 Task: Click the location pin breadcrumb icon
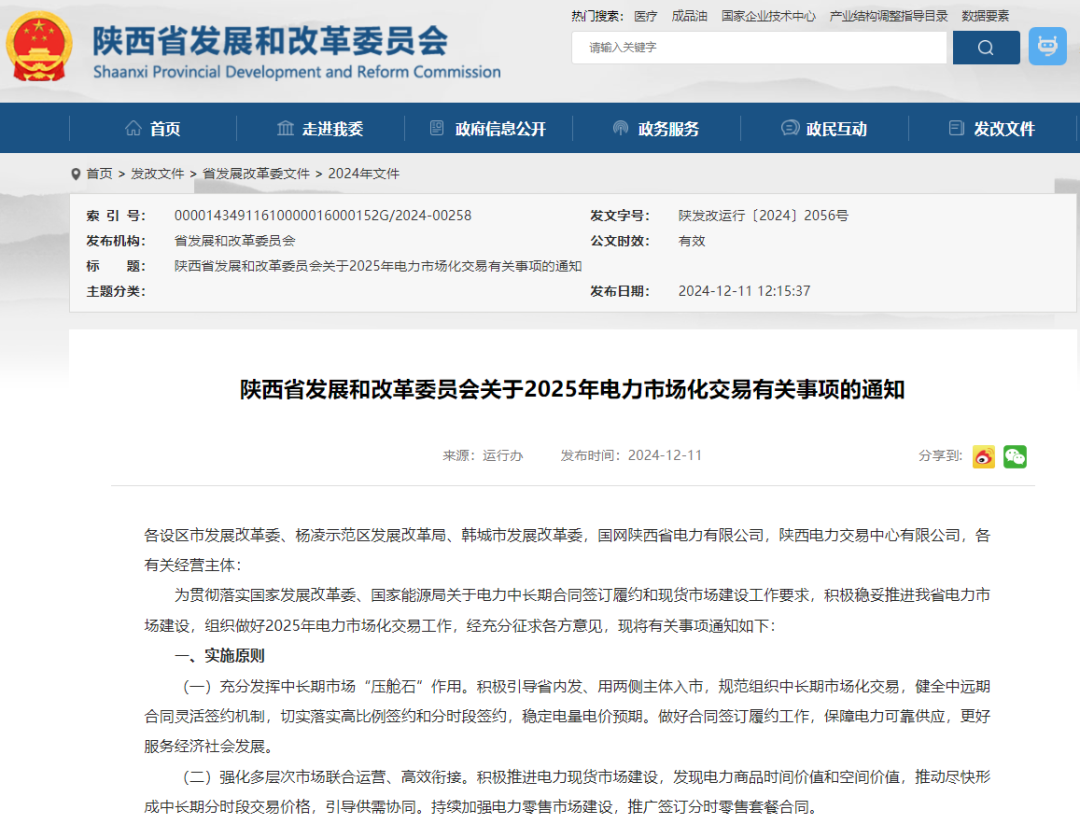(76, 174)
